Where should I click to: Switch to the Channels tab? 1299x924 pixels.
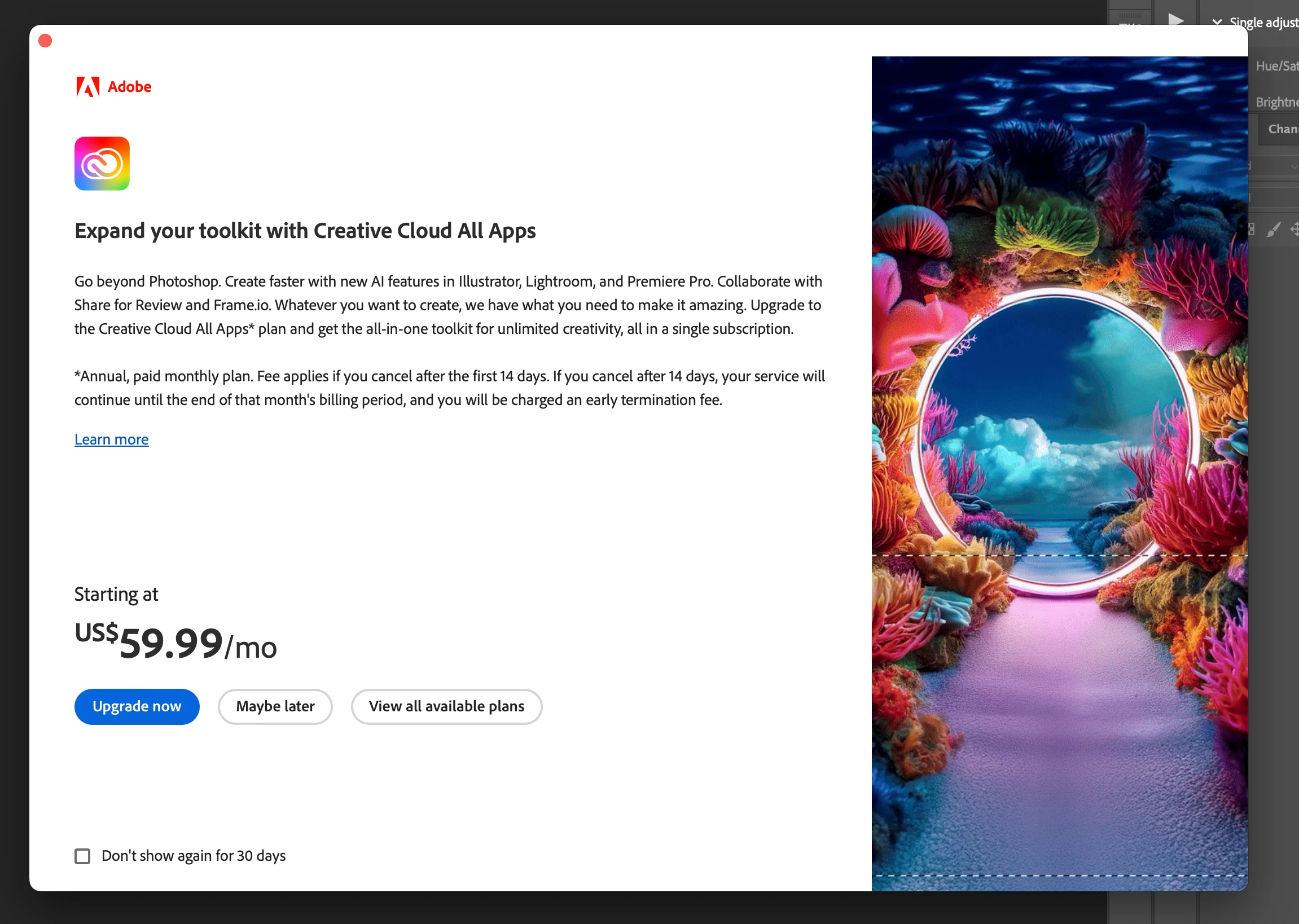tap(1283, 129)
